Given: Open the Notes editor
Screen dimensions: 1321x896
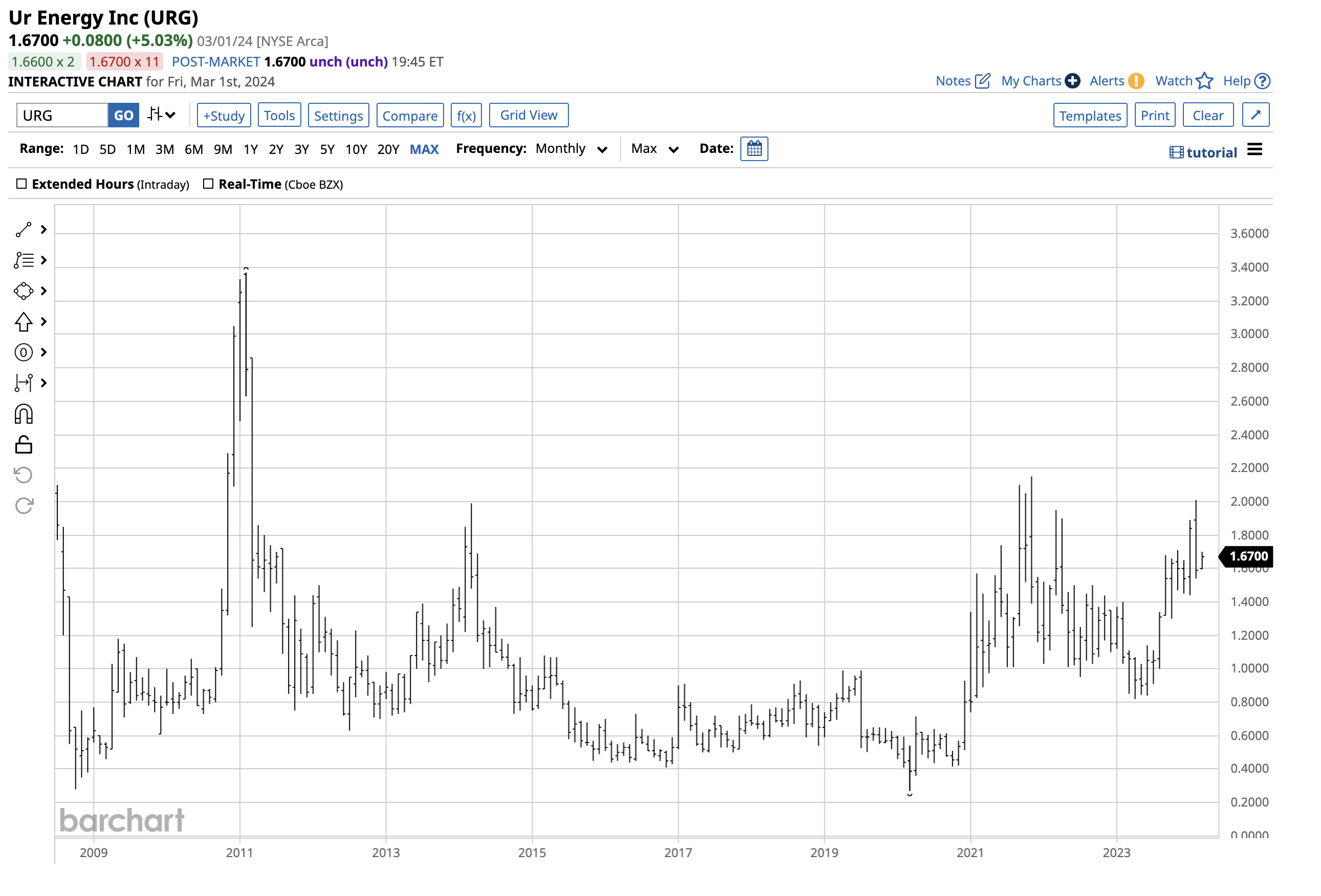Looking at the screenshot, I should click(x=963, y=81).
